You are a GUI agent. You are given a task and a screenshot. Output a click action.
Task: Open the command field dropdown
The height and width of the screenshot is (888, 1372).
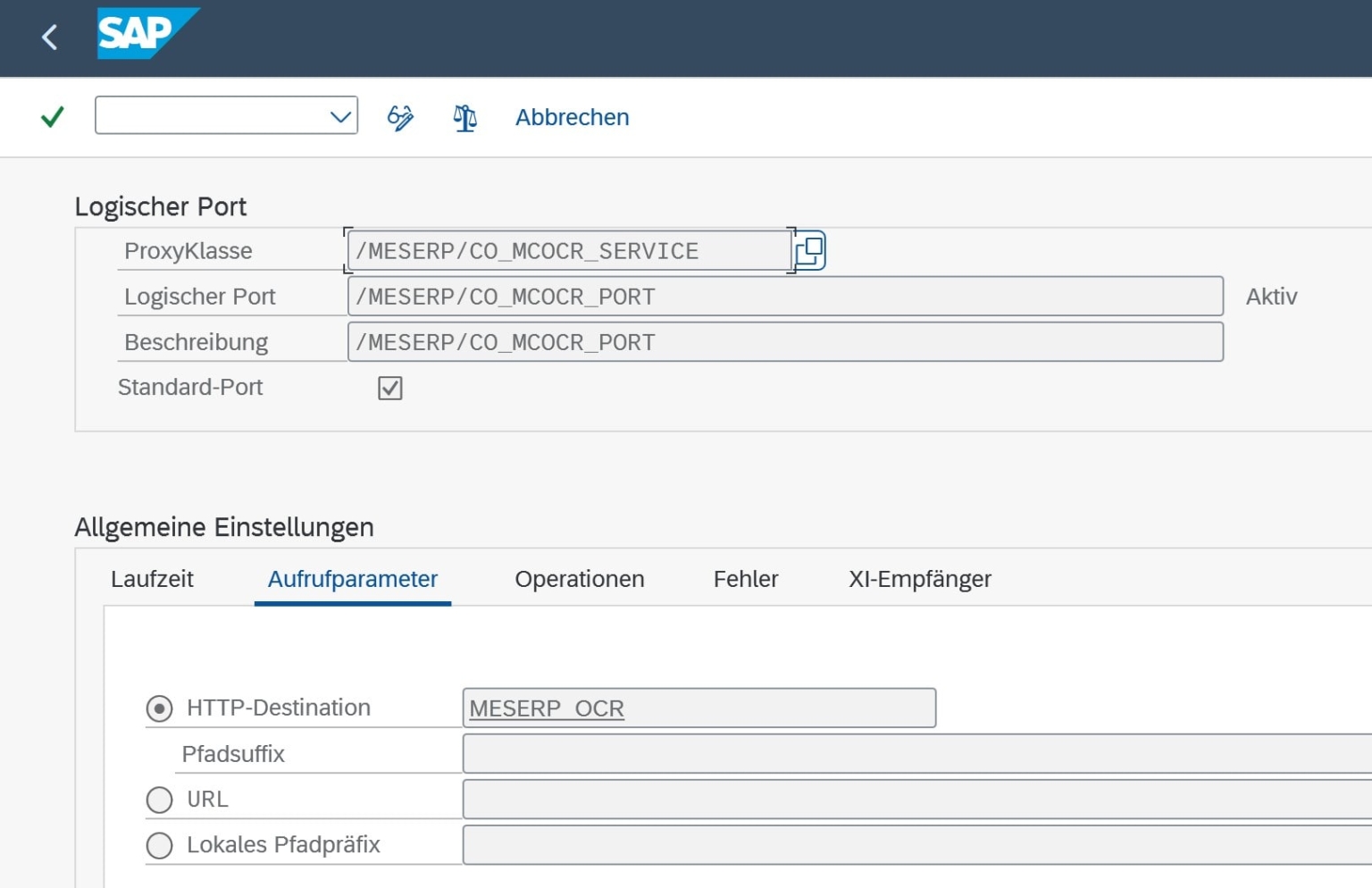(x=338, y=116)
